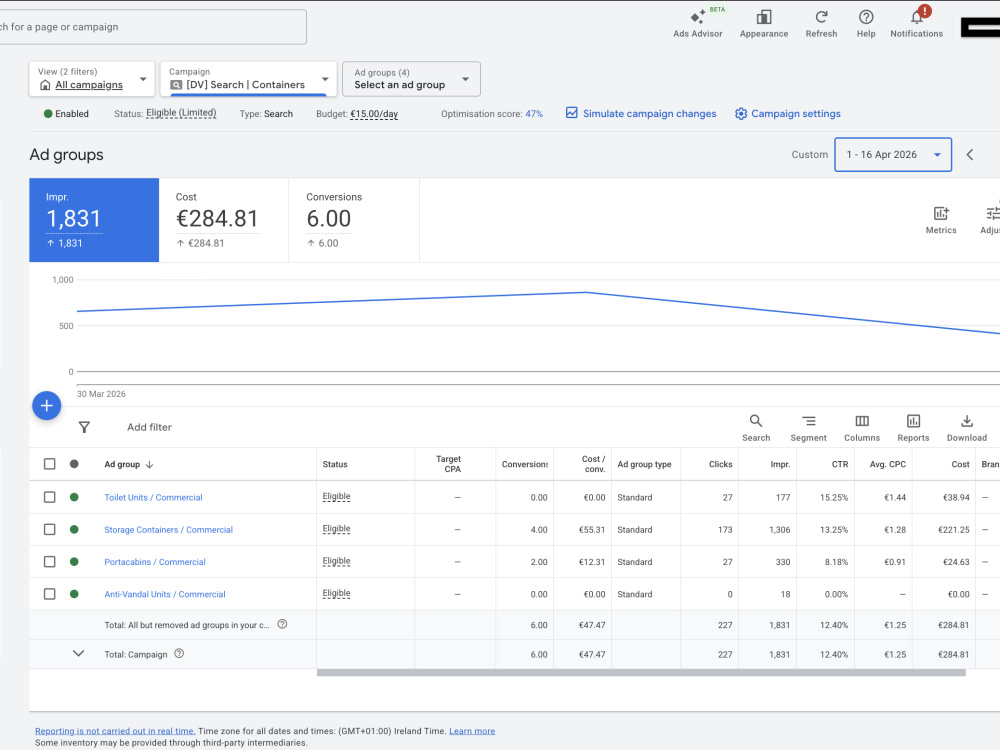Select the Portacabins / Commercial row checkbox
Viewport: 1000px width, 750px height.
[49, 561]
